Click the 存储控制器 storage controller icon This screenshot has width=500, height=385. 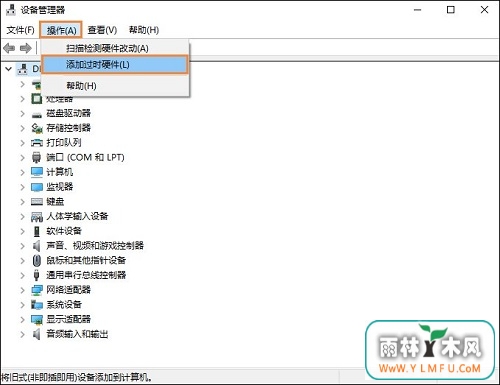(x=37, y=128)
